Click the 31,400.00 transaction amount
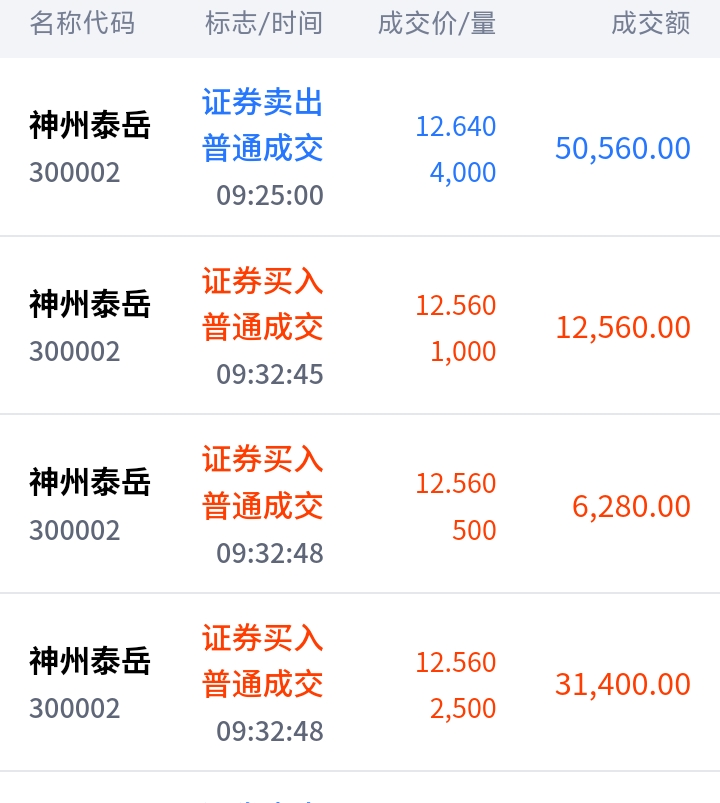720x803 pixels. (623, 685)
